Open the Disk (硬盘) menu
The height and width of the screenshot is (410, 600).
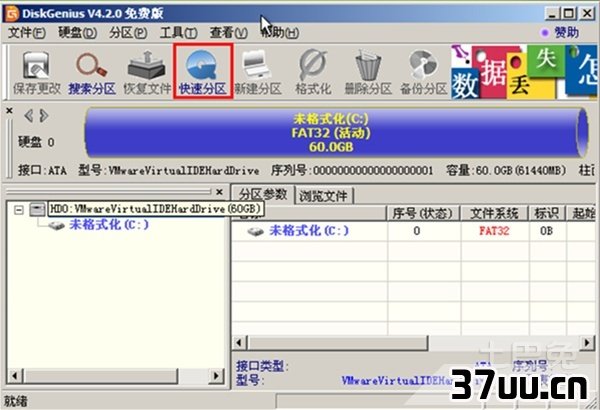pyautogui.click(x=78, y=33)
